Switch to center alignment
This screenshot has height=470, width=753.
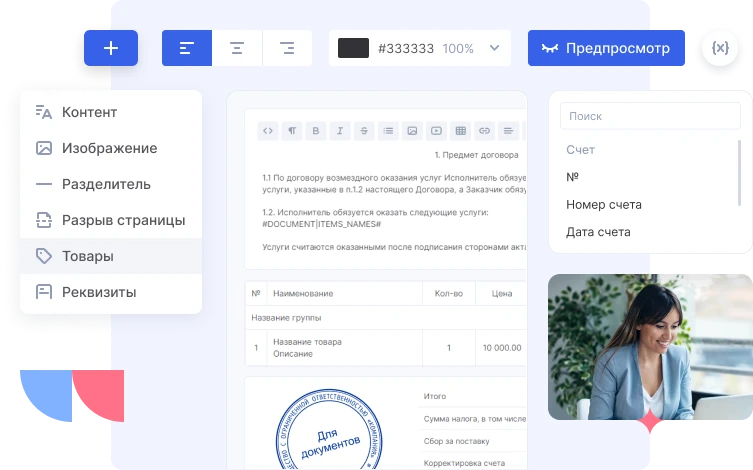(237, 48)
